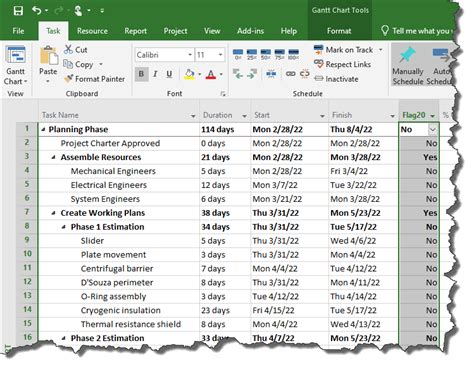Viewport: 474px width, 367px height.
Task: Select the Auto Schedule button
Action: click(x=440, y=66)
